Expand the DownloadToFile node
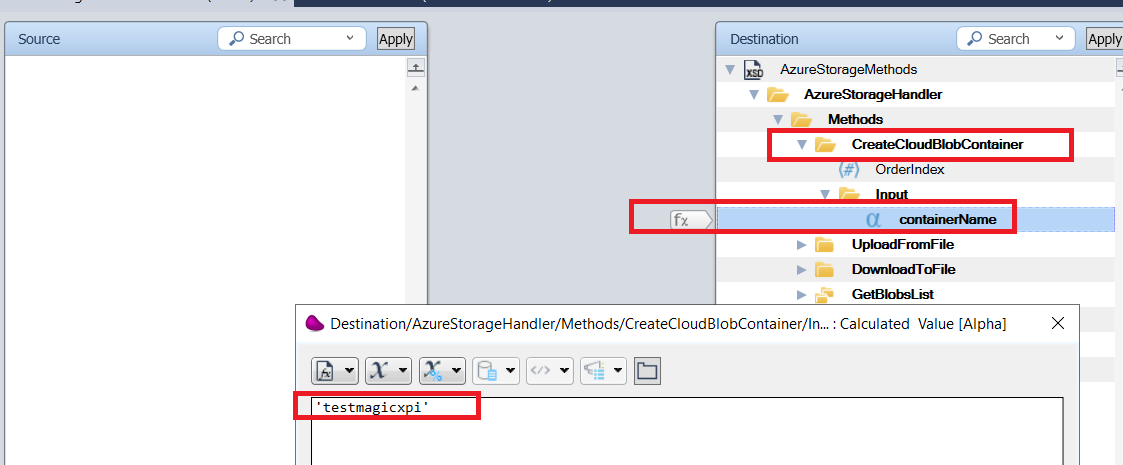The width and height of the screenshot is (1123, 465). 802,270
